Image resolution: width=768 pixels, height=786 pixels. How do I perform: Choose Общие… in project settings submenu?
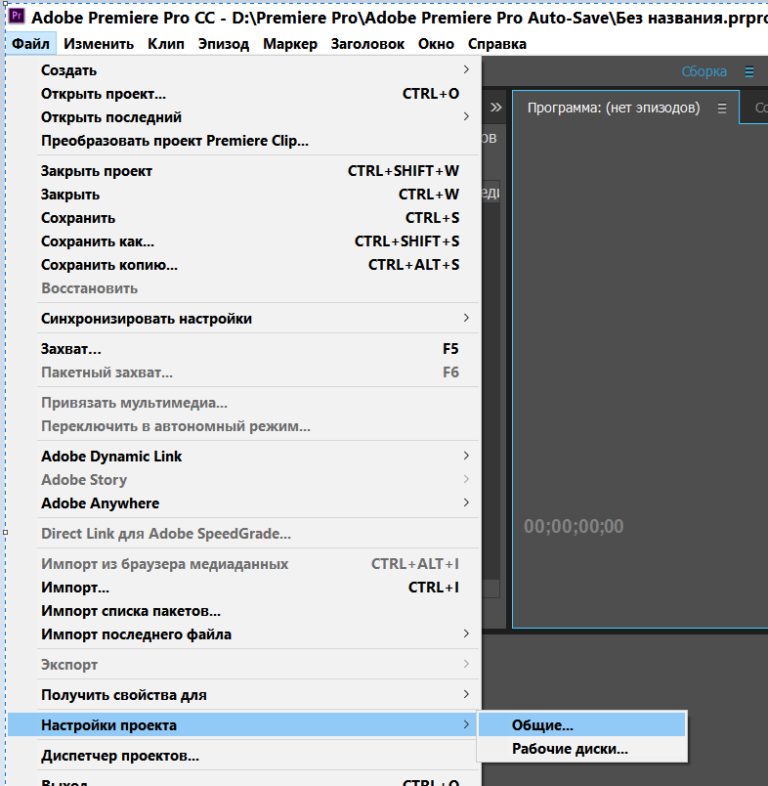click(x=582, y=725)
